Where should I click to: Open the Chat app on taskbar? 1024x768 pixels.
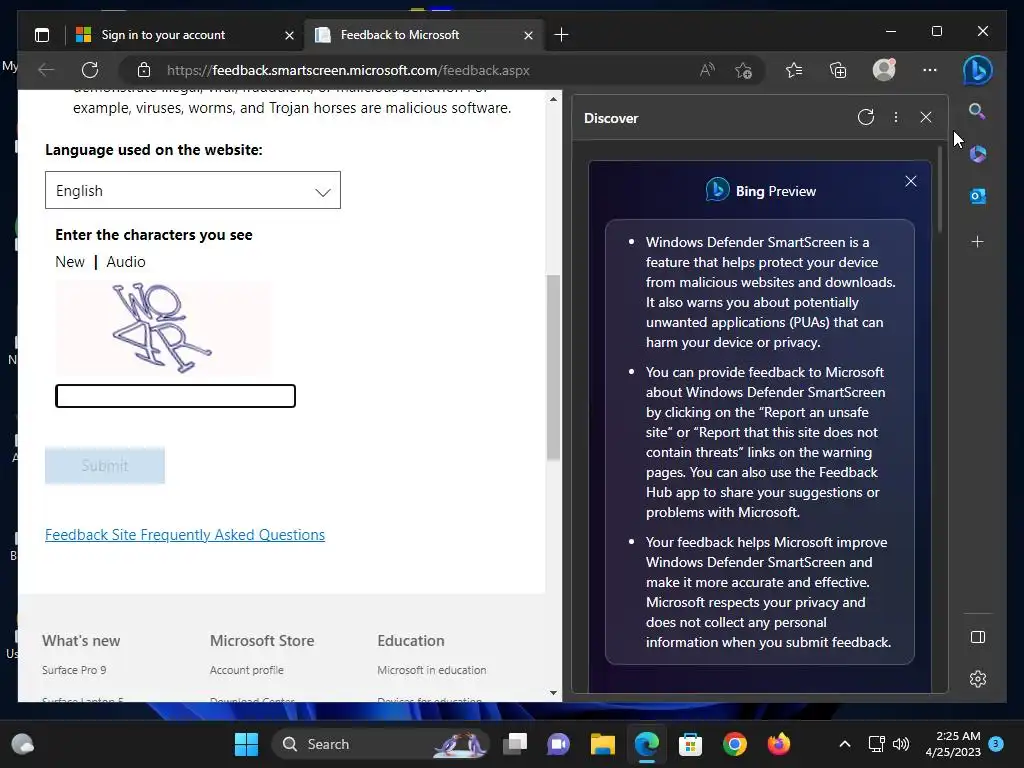(x=558, y=744)
